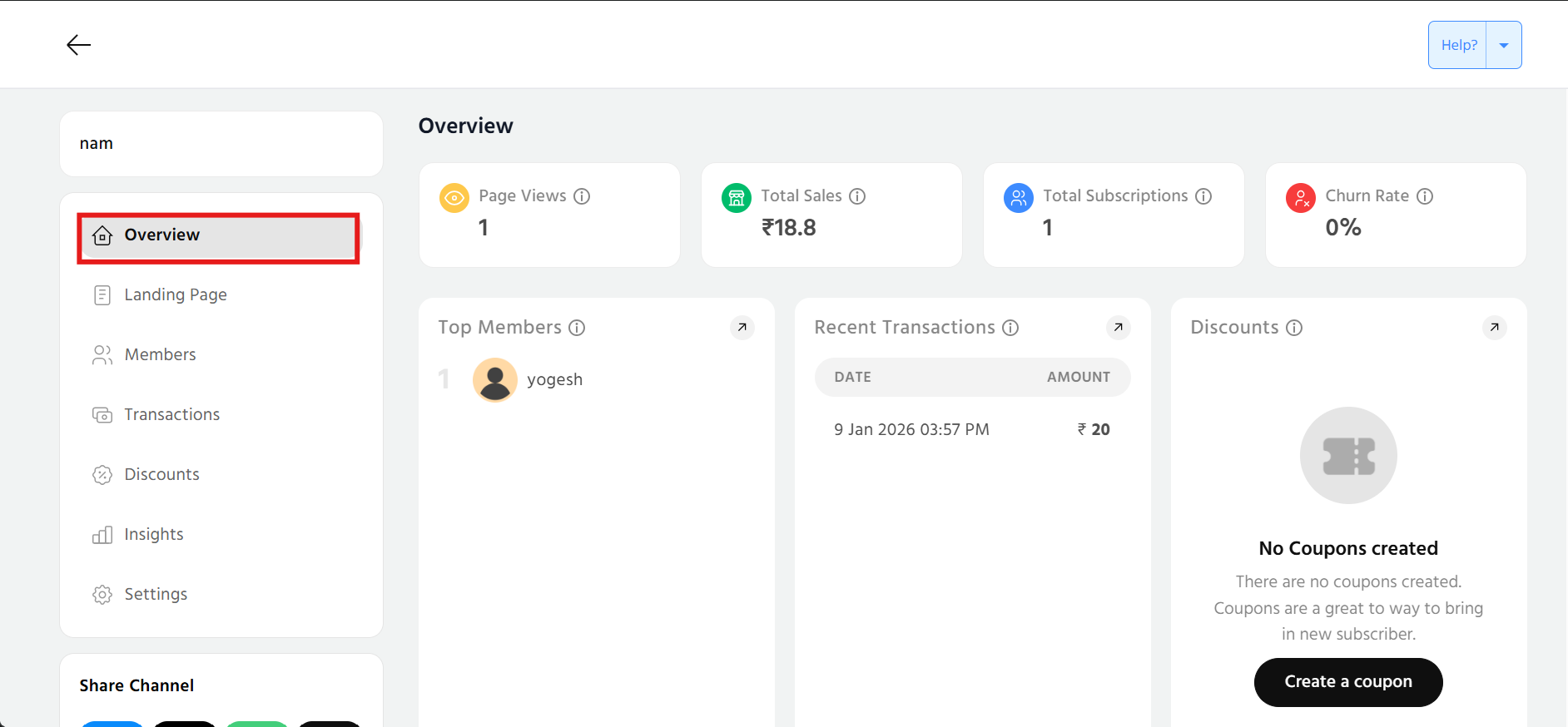
Task: Open Top Members full view arrow
Action: (742, 328)
